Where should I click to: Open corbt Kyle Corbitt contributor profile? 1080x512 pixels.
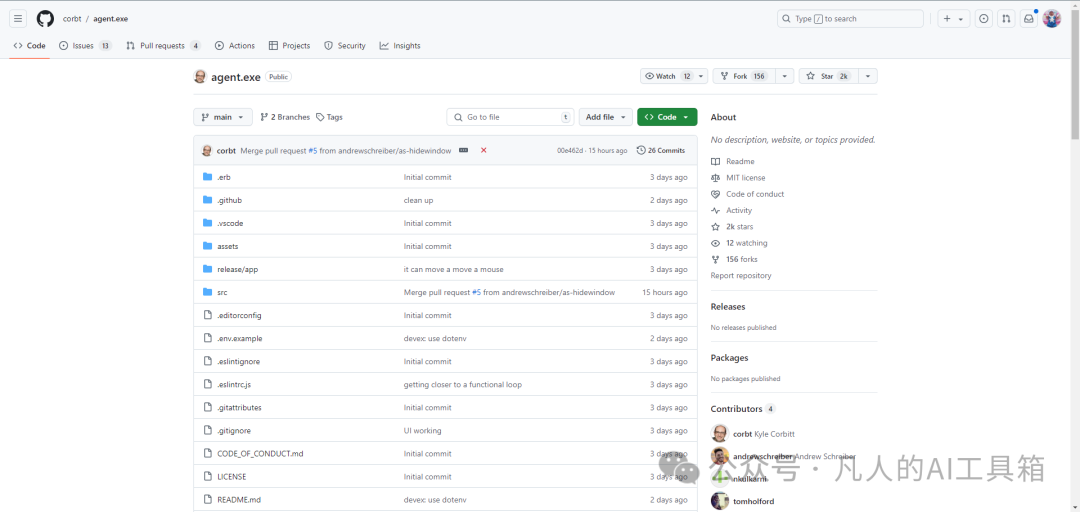pos(764,434)
